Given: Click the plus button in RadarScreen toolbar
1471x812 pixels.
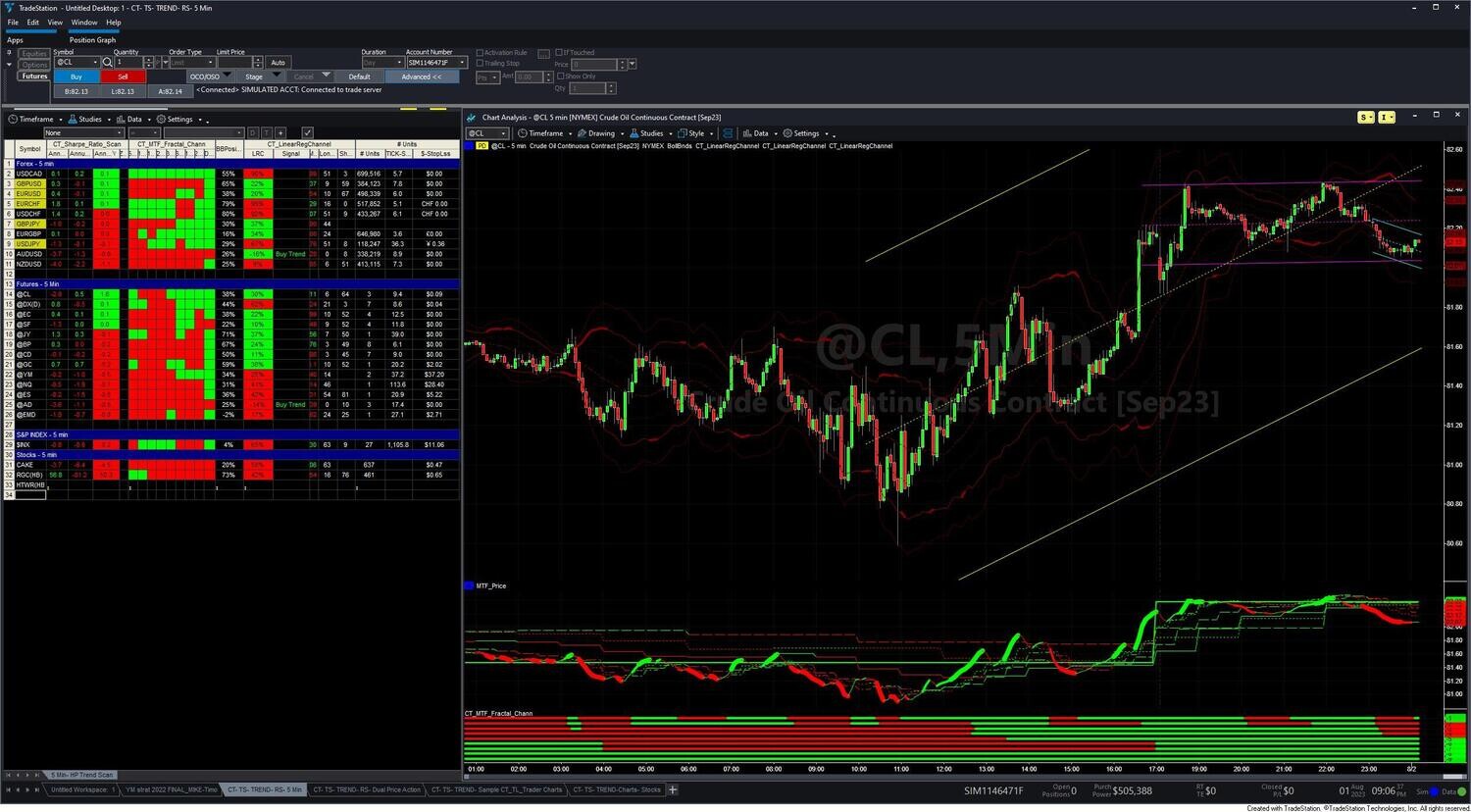Looking at the screenshot, I should pos(280,132).
